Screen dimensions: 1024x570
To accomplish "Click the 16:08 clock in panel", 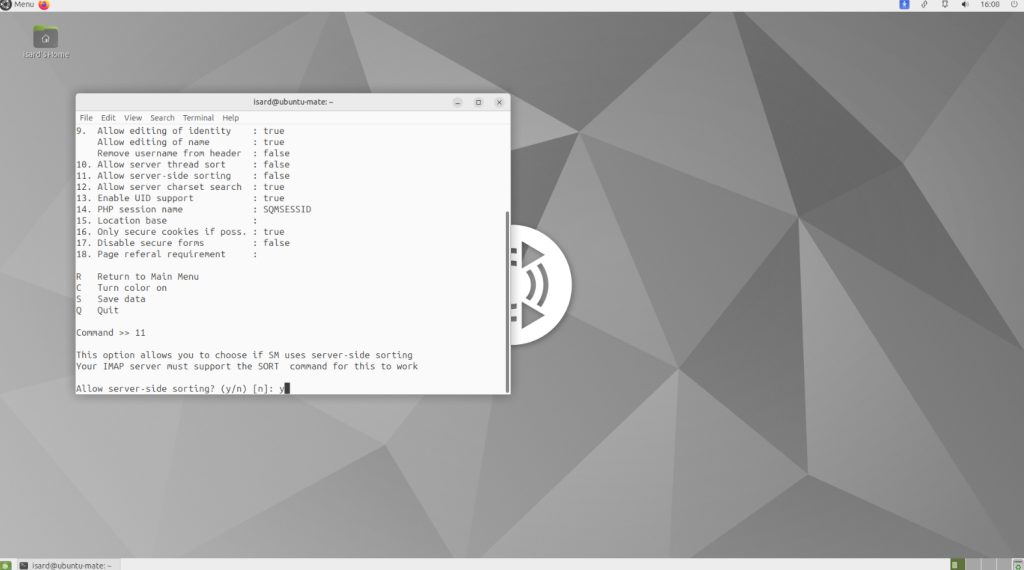I will [x=989, y=5].
